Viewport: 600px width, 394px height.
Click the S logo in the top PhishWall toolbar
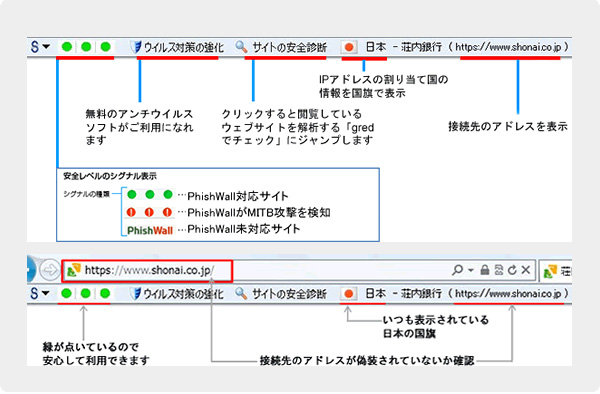coord(35,47)
